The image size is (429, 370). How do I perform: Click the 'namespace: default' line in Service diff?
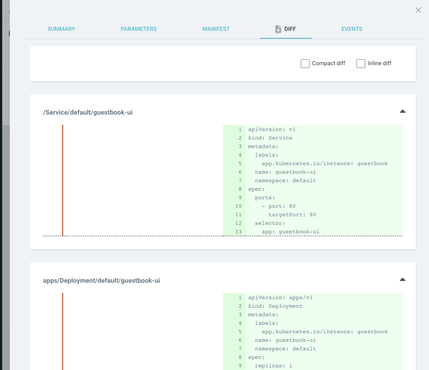point(285,181)
